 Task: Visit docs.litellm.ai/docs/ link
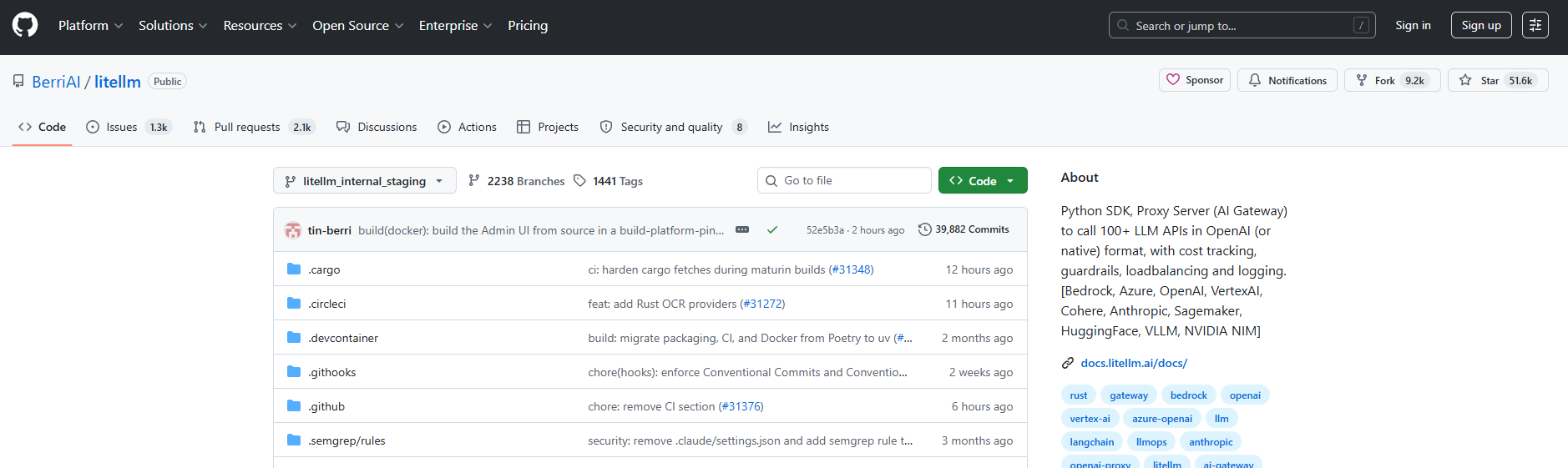click(1134, 363)
